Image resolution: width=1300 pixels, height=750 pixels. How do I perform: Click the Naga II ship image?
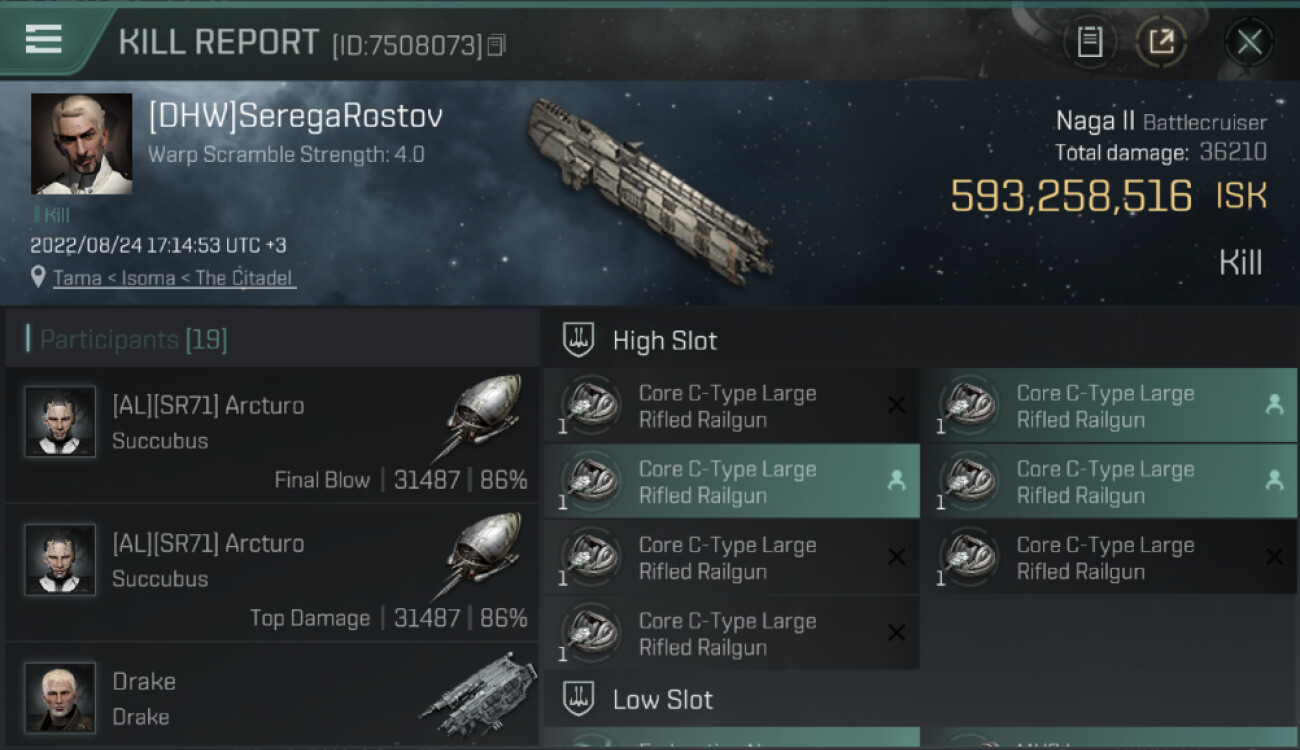[x=648, y=186]
